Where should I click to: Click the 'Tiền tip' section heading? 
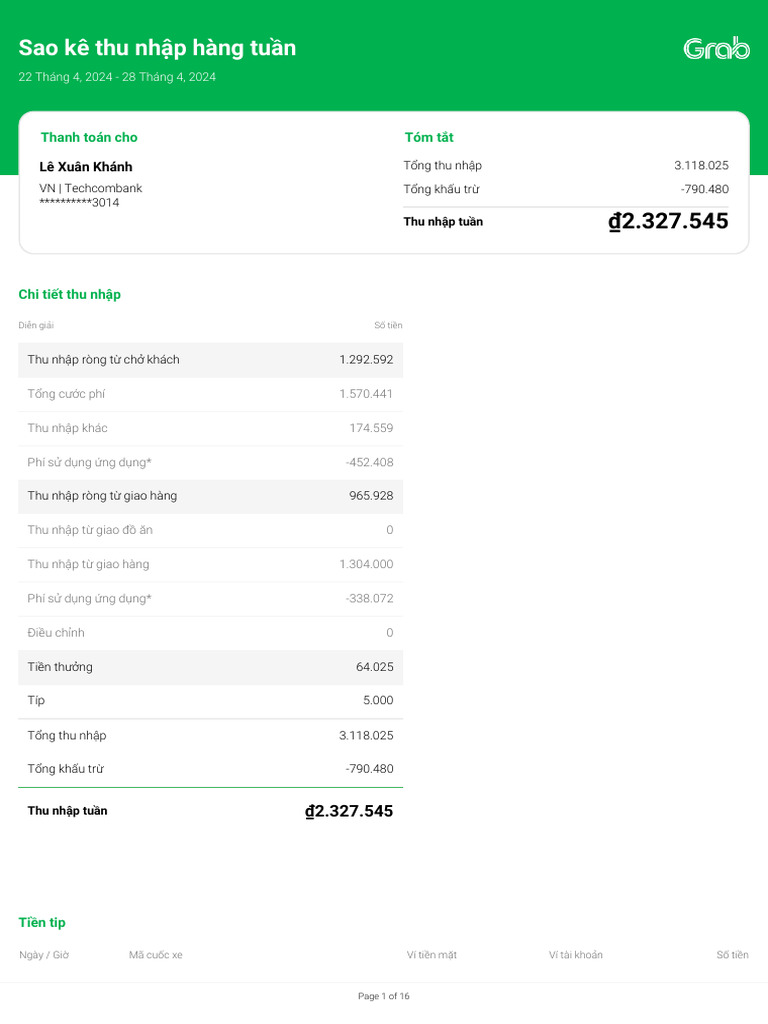click(42, 922)
